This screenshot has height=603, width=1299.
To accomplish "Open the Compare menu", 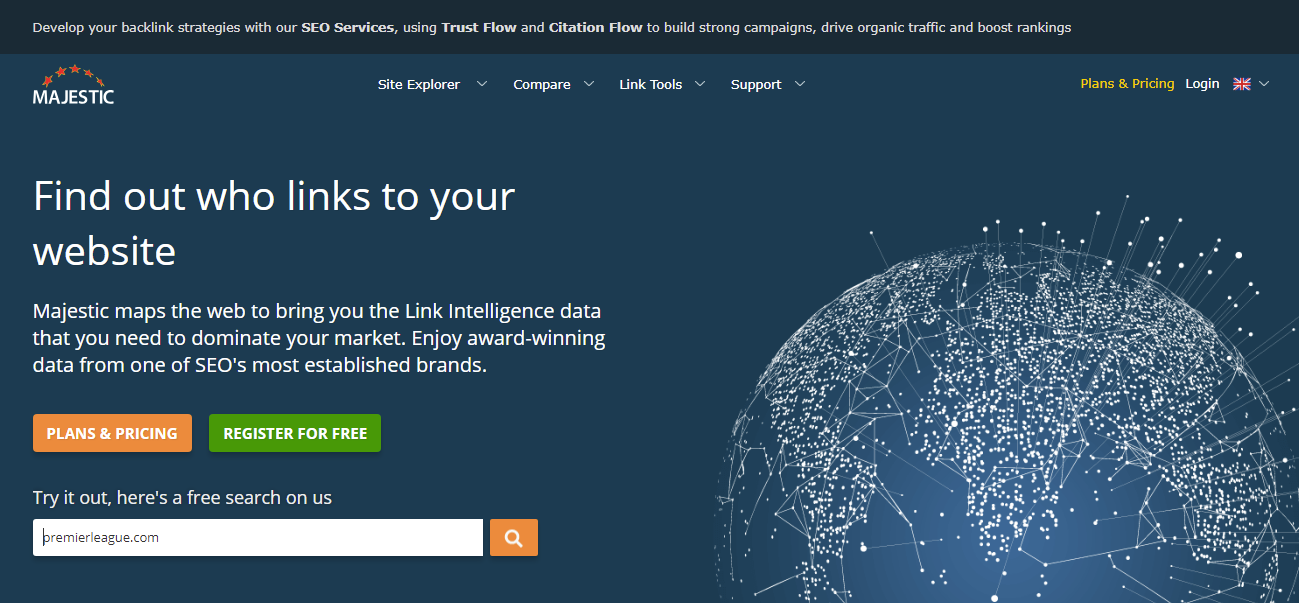I will click(x=541, y=85).
